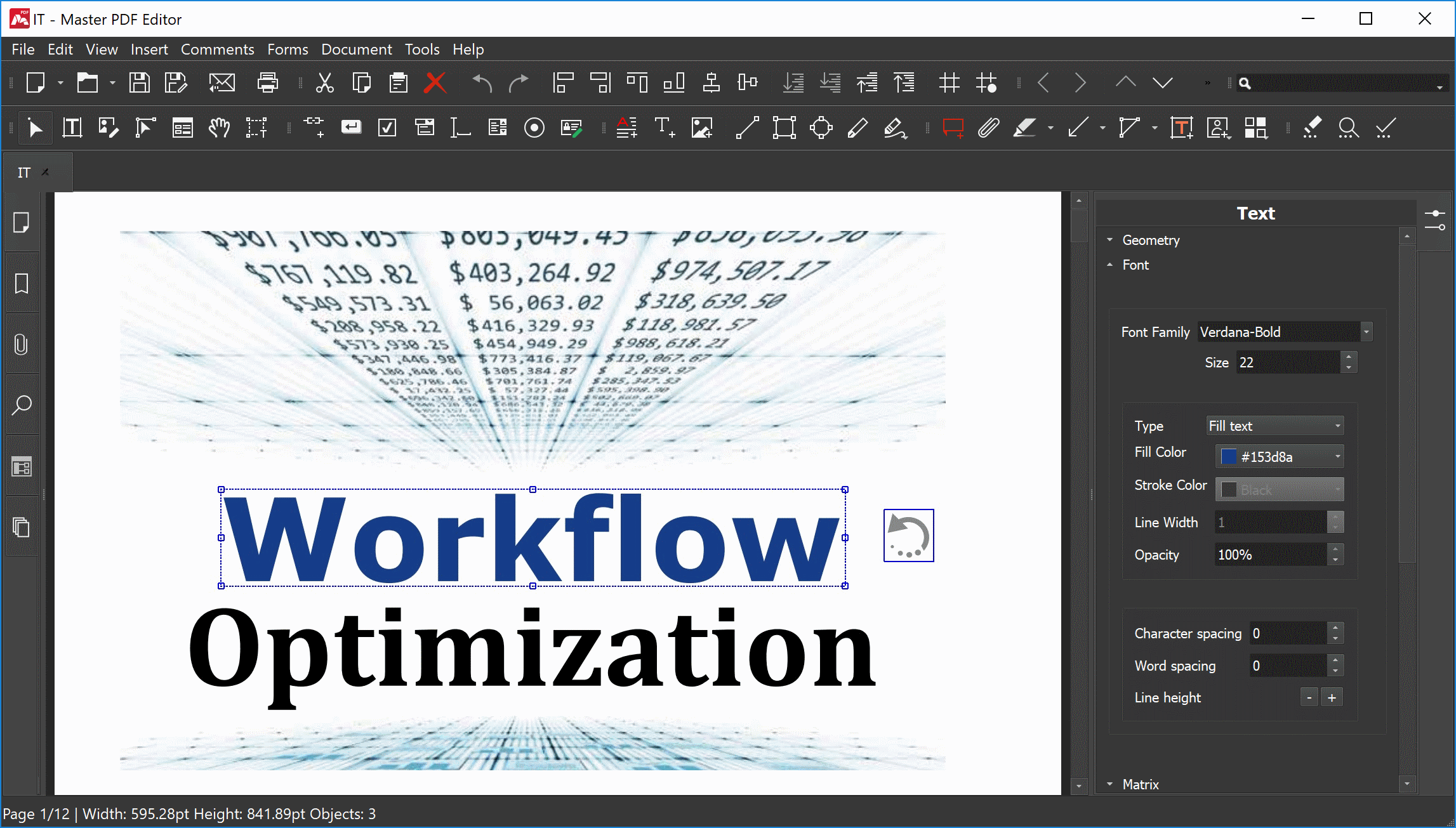
Task: Open the Type fill text dropdown
Action: coord(1275,425)
